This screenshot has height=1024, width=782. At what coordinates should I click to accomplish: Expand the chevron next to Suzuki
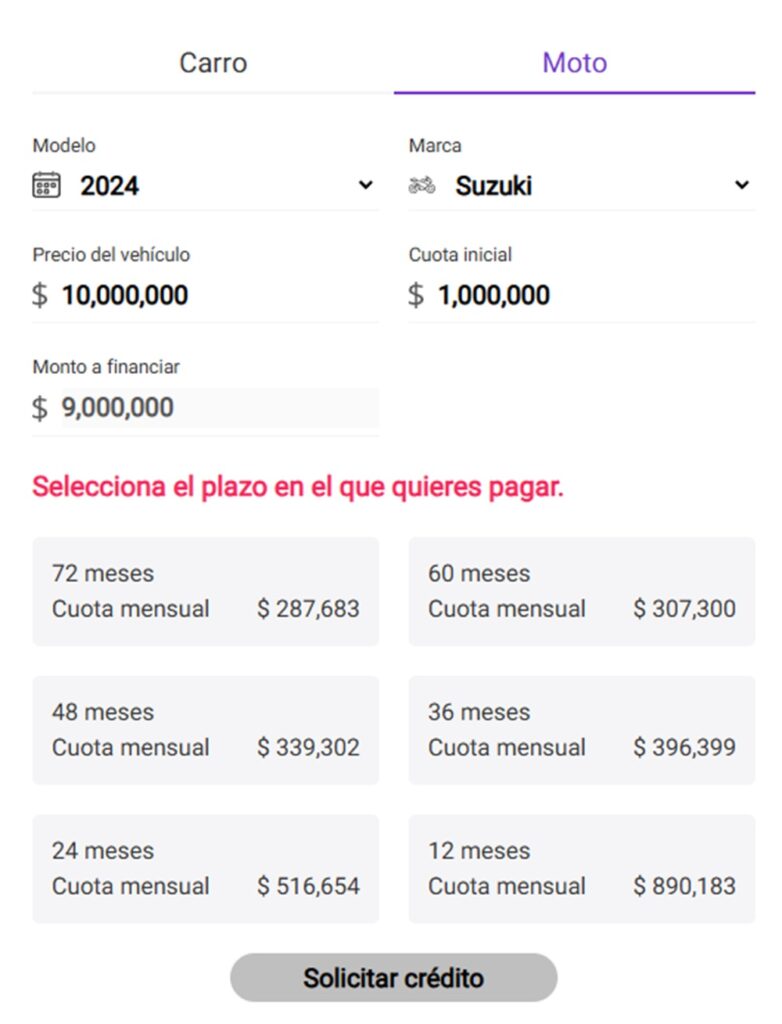coord(741,185)
